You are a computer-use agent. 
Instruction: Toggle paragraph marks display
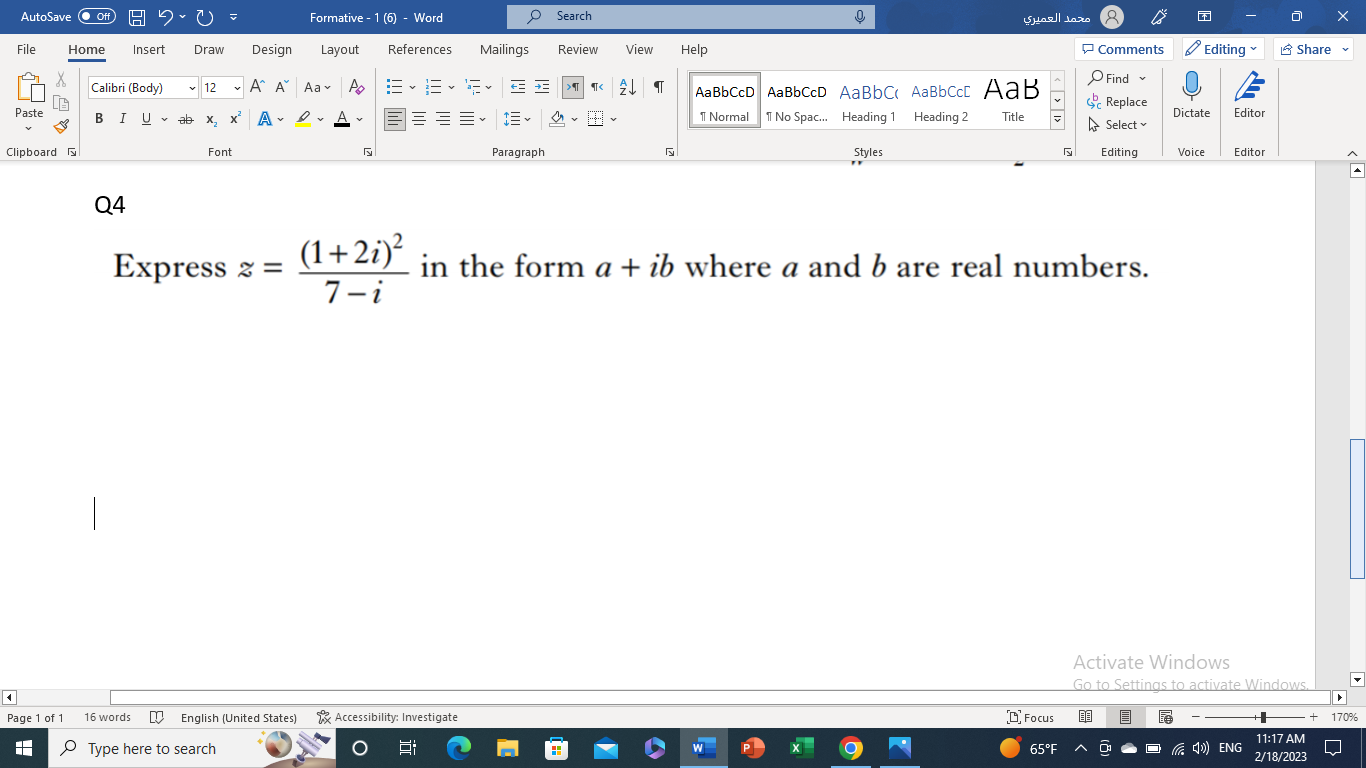coord(657,88)
